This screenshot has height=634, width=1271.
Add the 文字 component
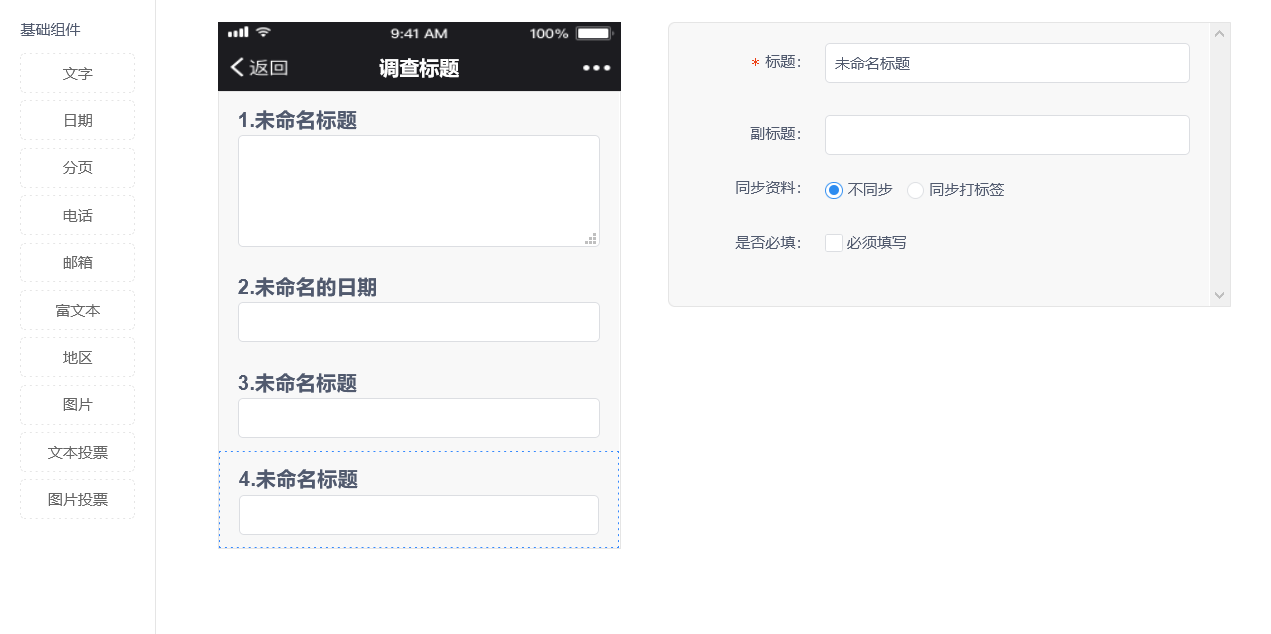coord(77,73)
